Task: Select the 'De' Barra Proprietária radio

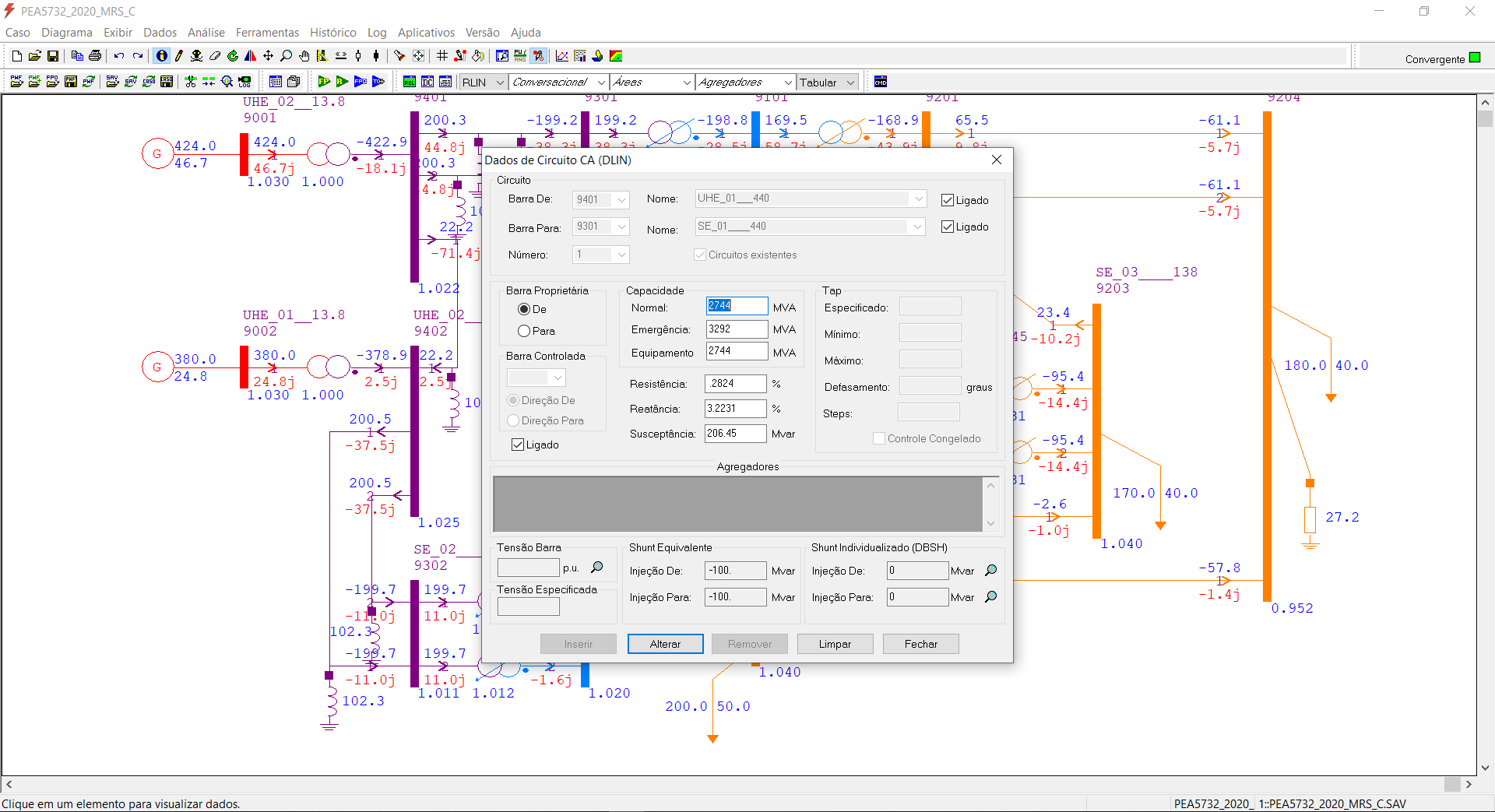Action: click(524, 309)
